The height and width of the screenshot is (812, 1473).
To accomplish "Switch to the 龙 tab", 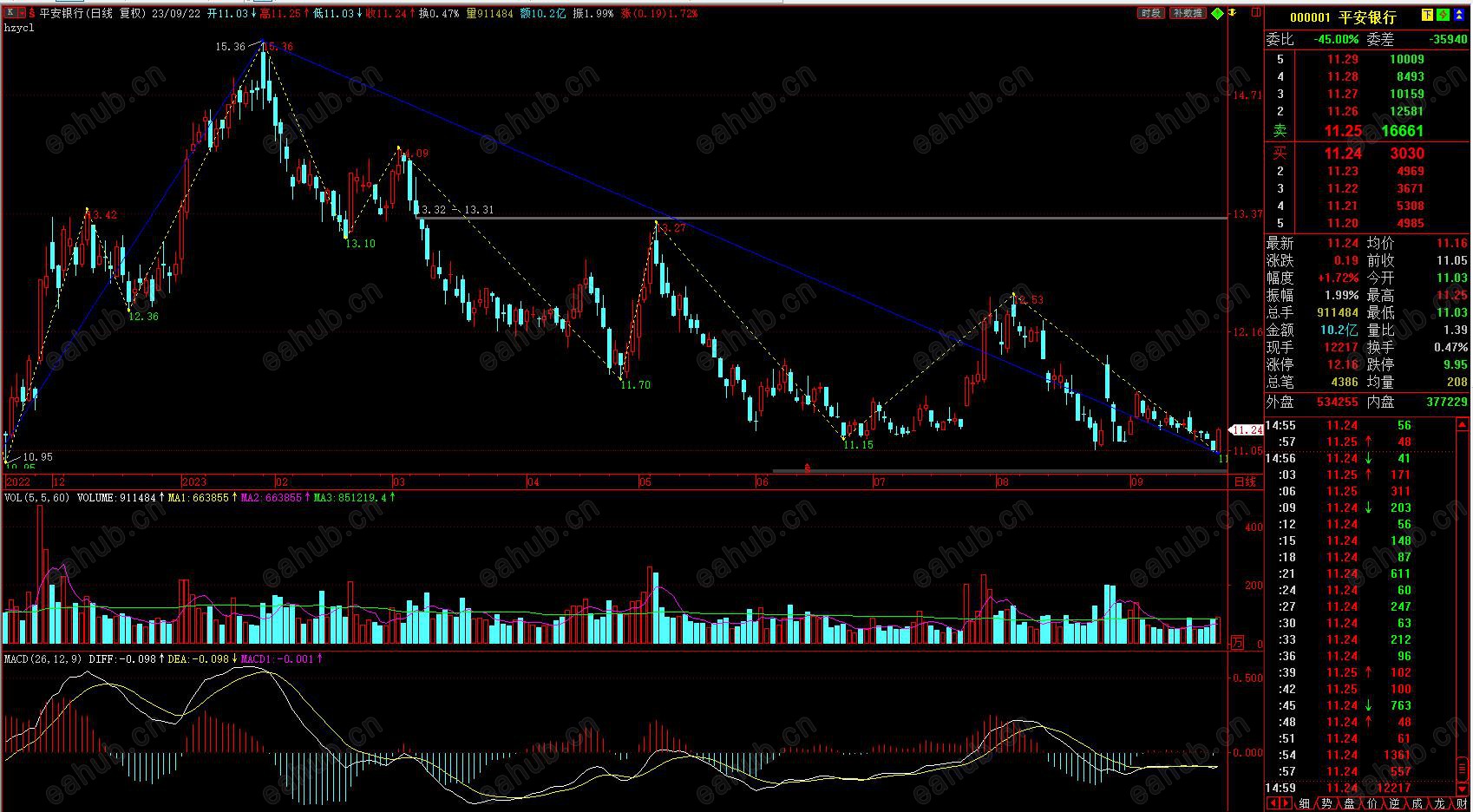I will [x=1440, y=804].
